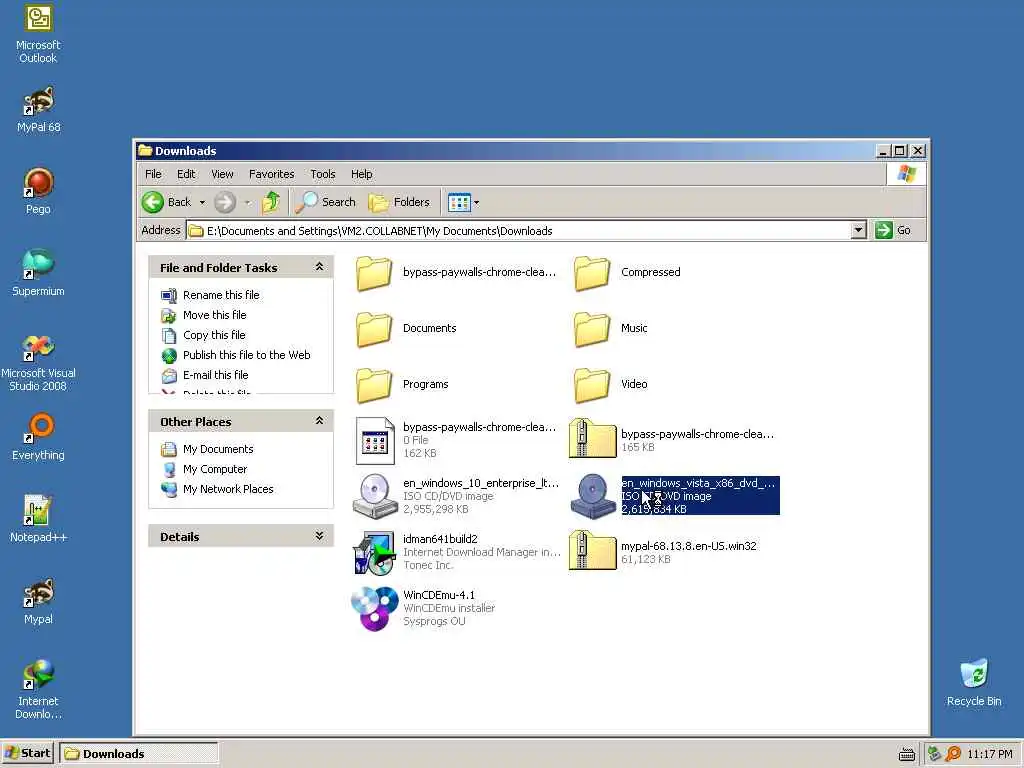This screenshot has width=1024, height=768.
Task: Open the File menu
Action: 153,174
